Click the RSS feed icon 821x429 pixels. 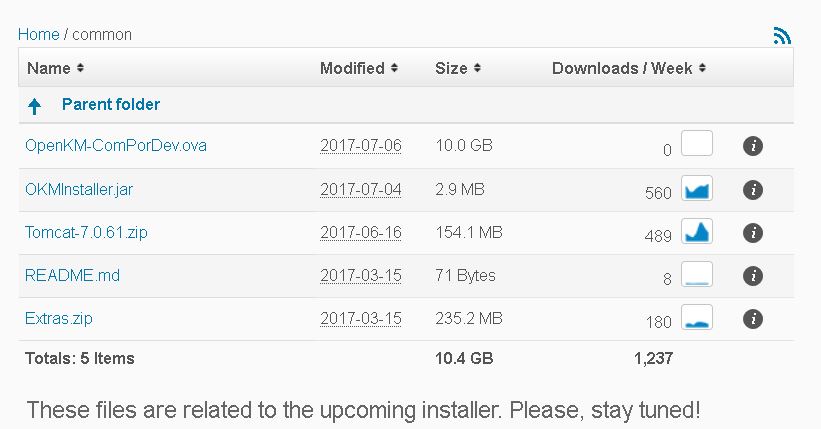click(x=782, y=35)
